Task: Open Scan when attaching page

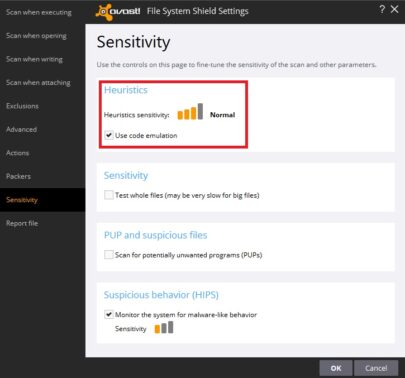Action: click(x=38, y=82)
